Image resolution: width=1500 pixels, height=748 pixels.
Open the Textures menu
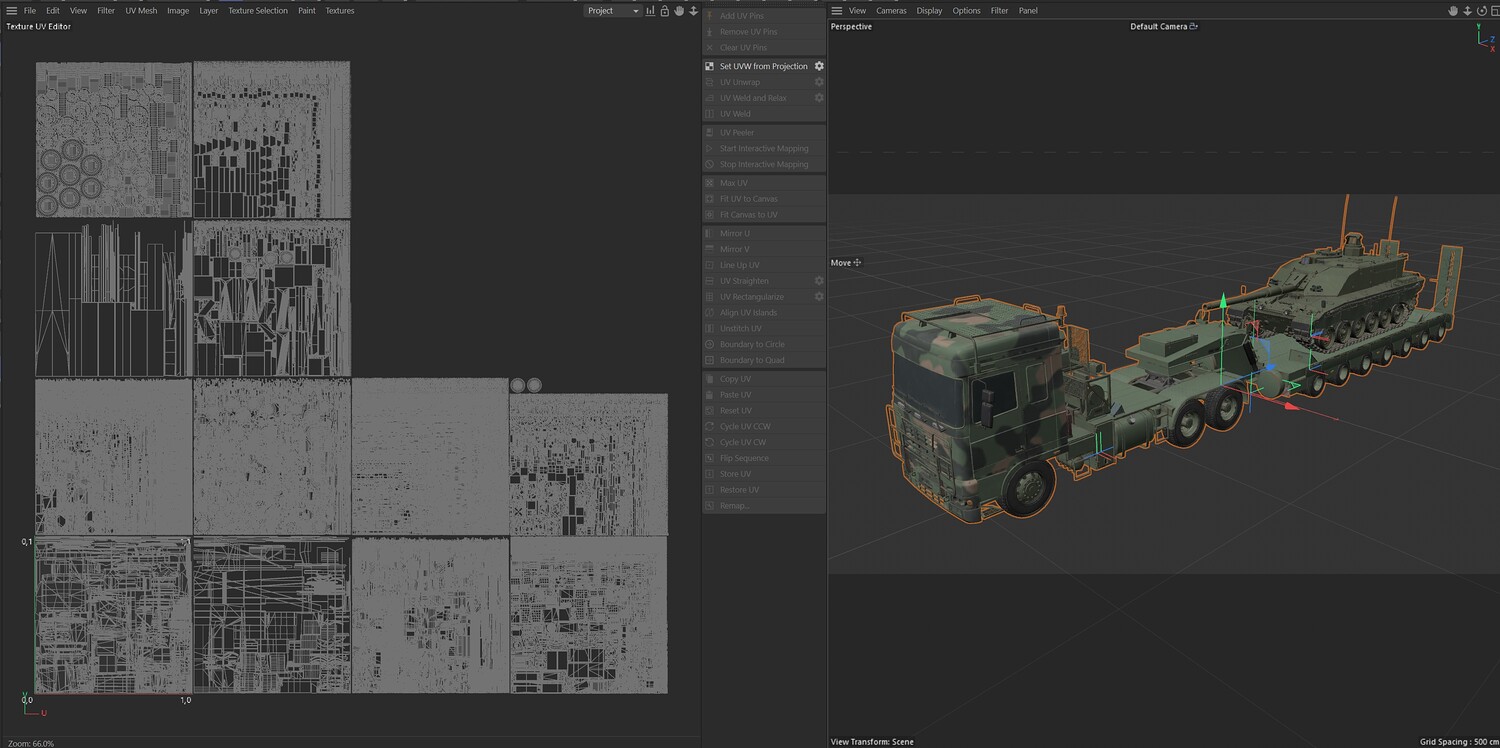click(x=340, y=11)
